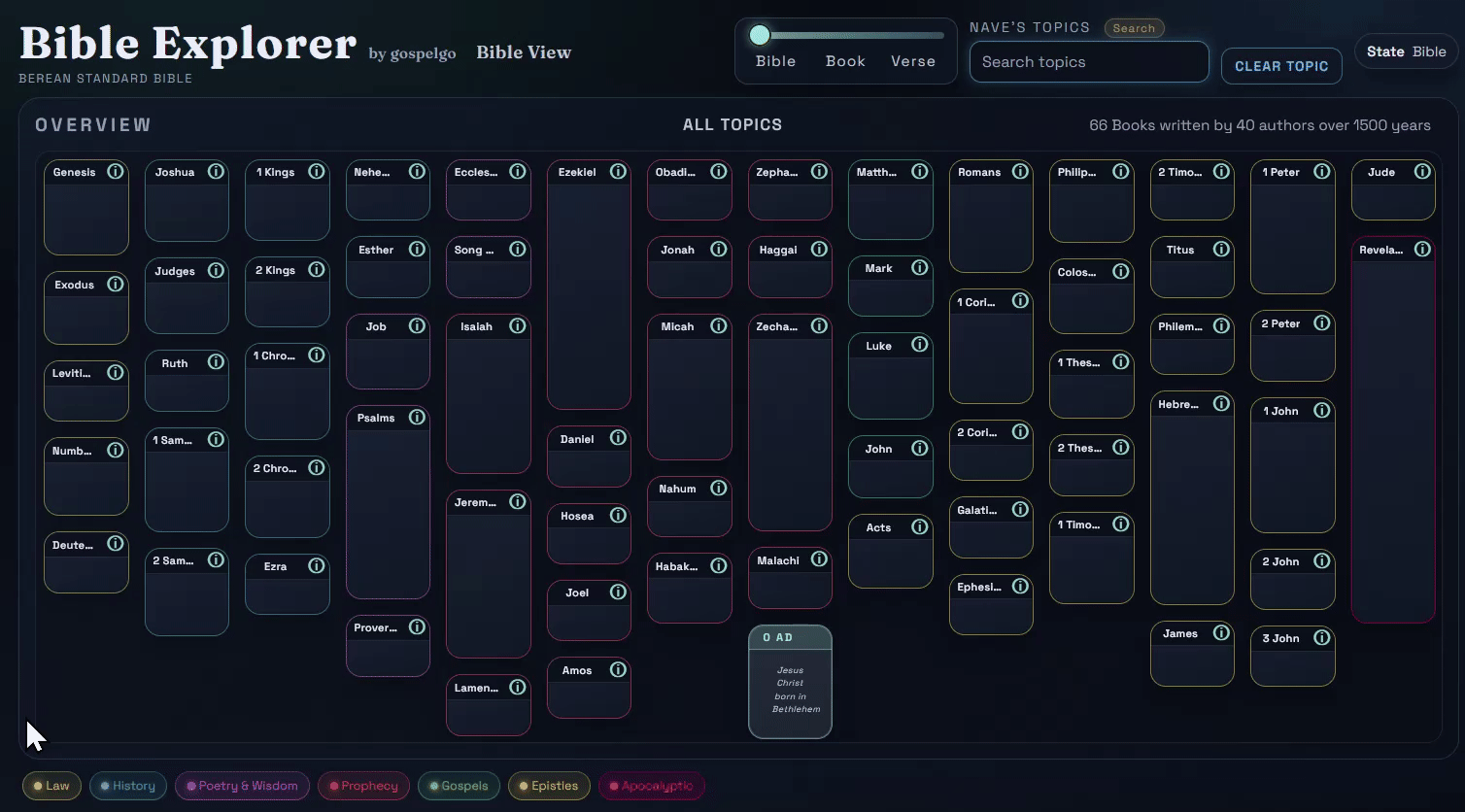The height and width of the screenshot is (812, 1465).
Task: Open Revelation's info popup
Action: tap(1422, 249)
